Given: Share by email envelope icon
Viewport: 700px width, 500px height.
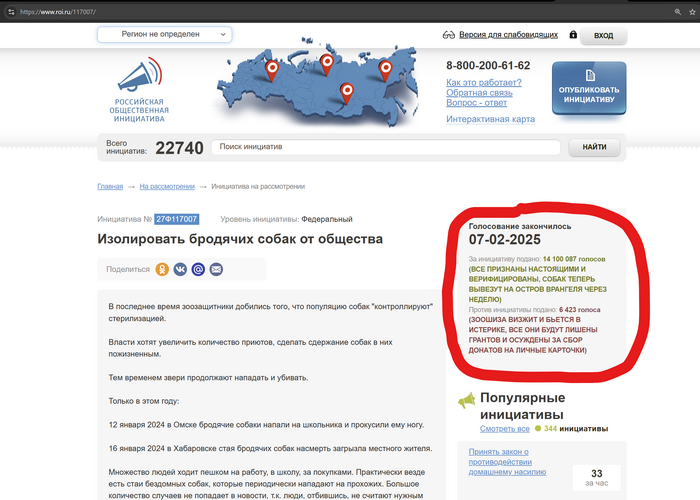Looking at the screenshot, I should tap(216, 269).
